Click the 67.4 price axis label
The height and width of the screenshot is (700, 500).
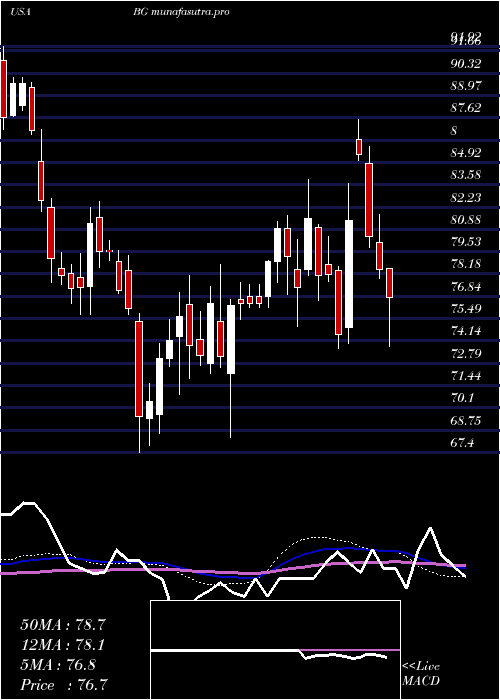(x=462, y=443)
